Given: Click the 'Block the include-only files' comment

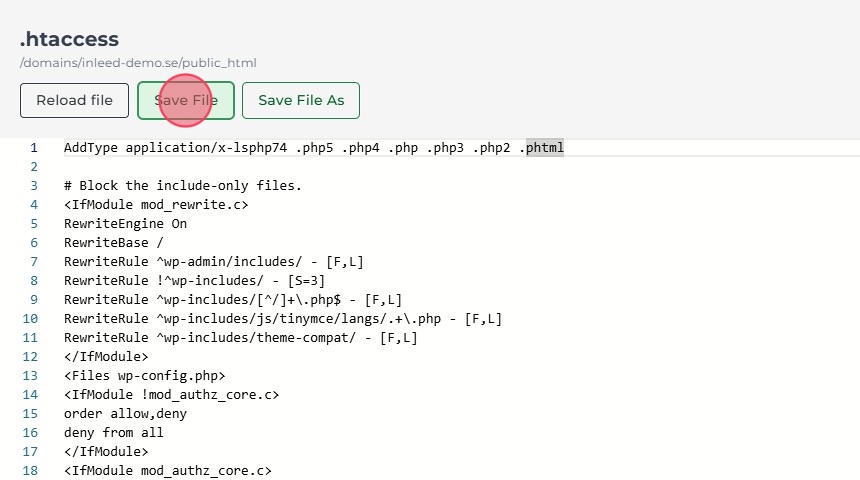Looking at the screenshot, I should coord(182,186).
